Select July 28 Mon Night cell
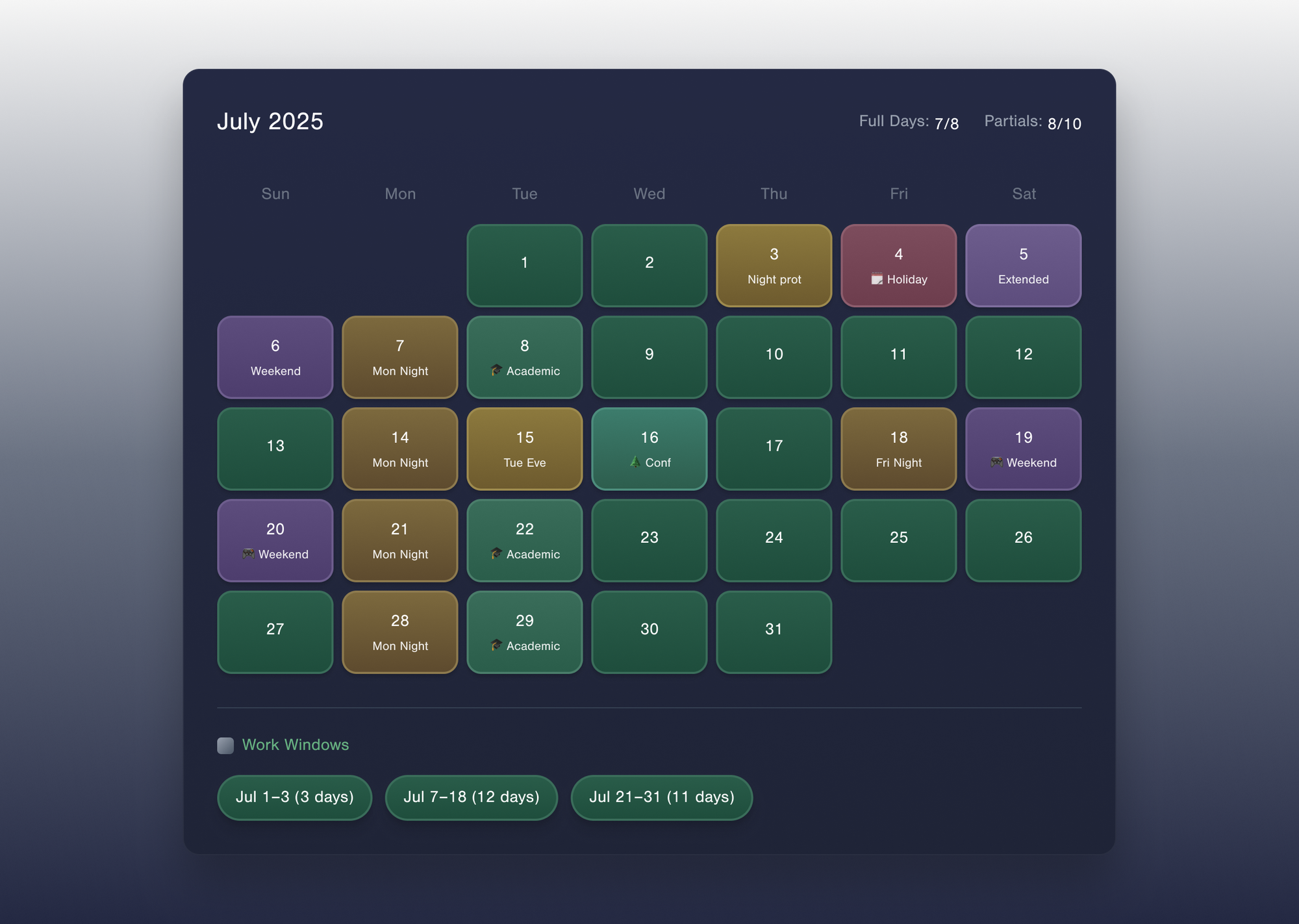 [x=399, y=631]
